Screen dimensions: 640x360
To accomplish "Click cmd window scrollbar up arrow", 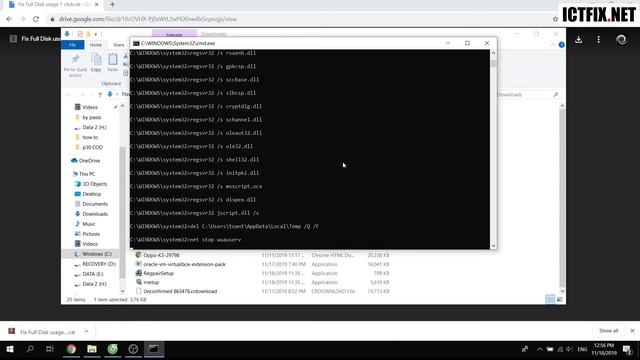I will pos(493,53).
